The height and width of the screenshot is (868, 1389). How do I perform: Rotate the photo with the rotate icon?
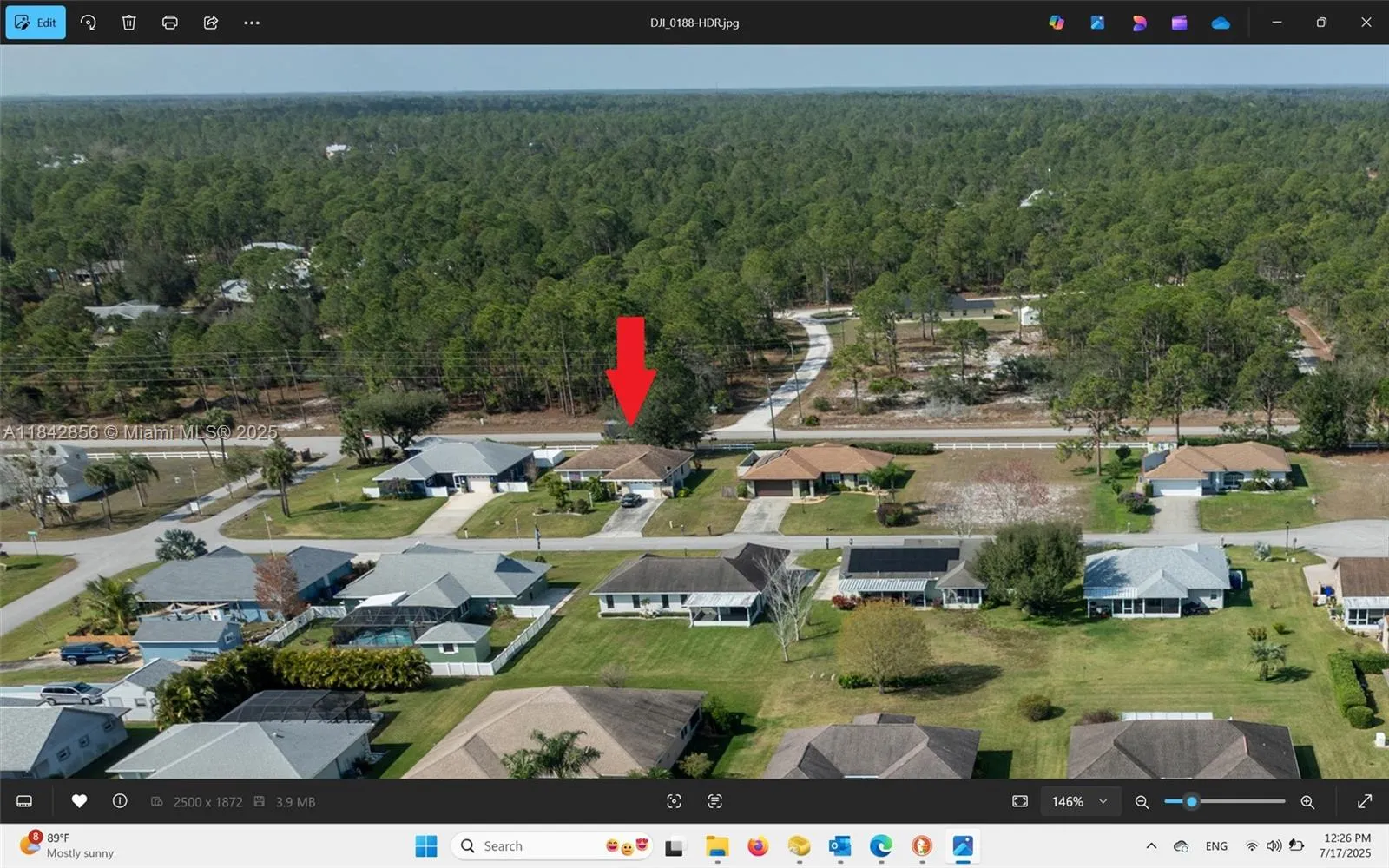point(89,23)
